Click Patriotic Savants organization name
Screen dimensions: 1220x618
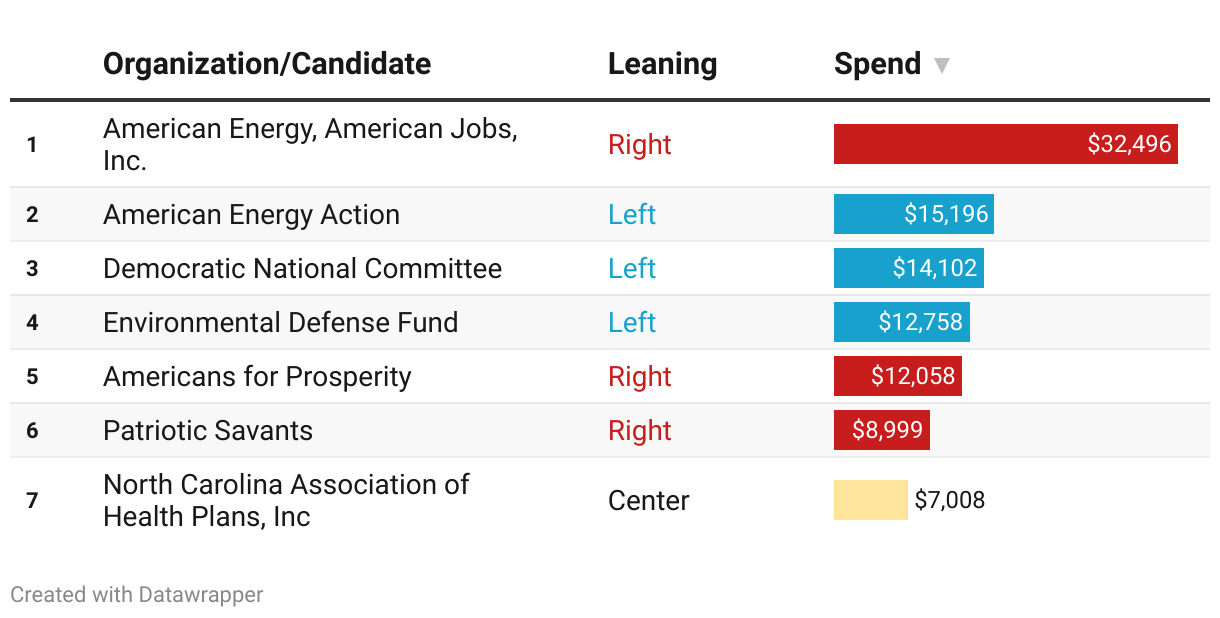coord(208,431)
